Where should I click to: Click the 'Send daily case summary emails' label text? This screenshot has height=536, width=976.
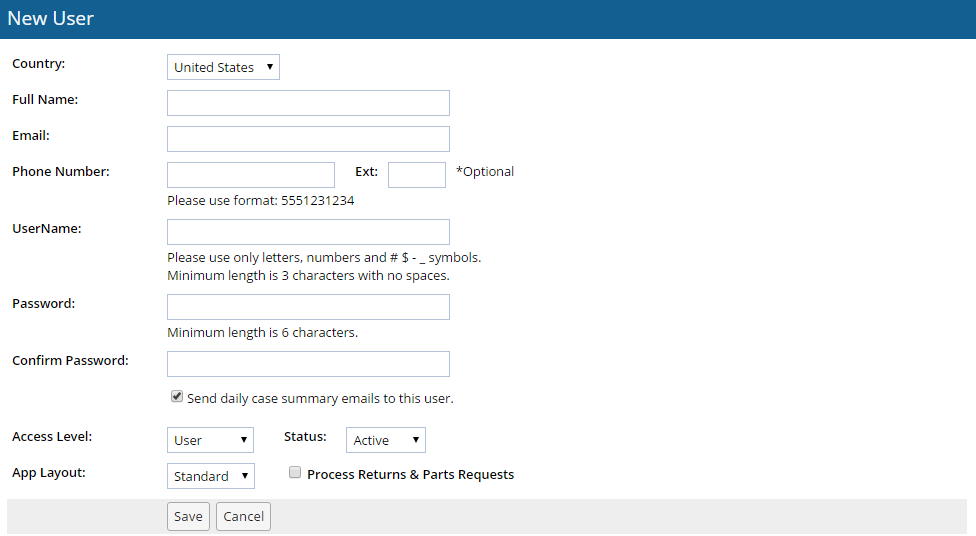(x=320, y=398)
